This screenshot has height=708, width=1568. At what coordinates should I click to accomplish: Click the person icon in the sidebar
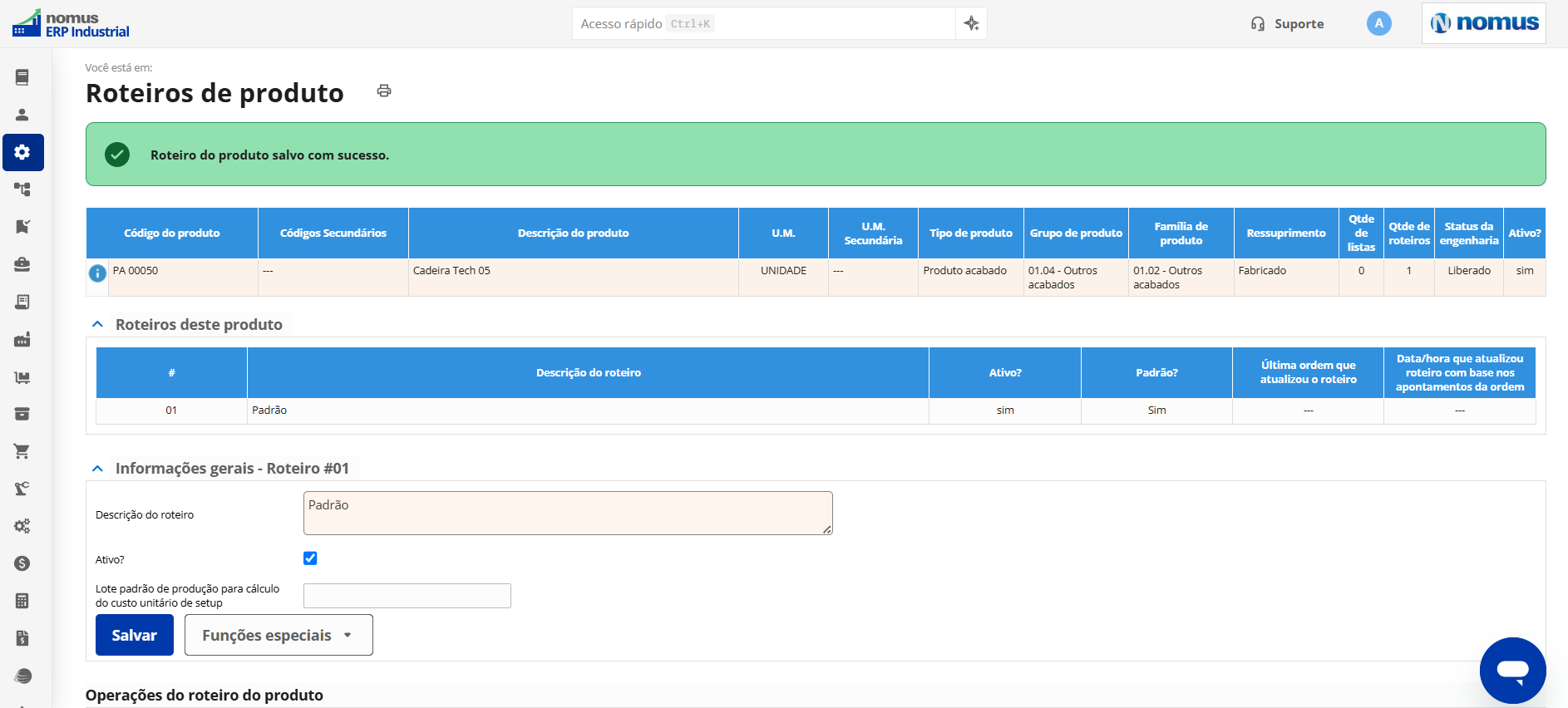point(22,115)
